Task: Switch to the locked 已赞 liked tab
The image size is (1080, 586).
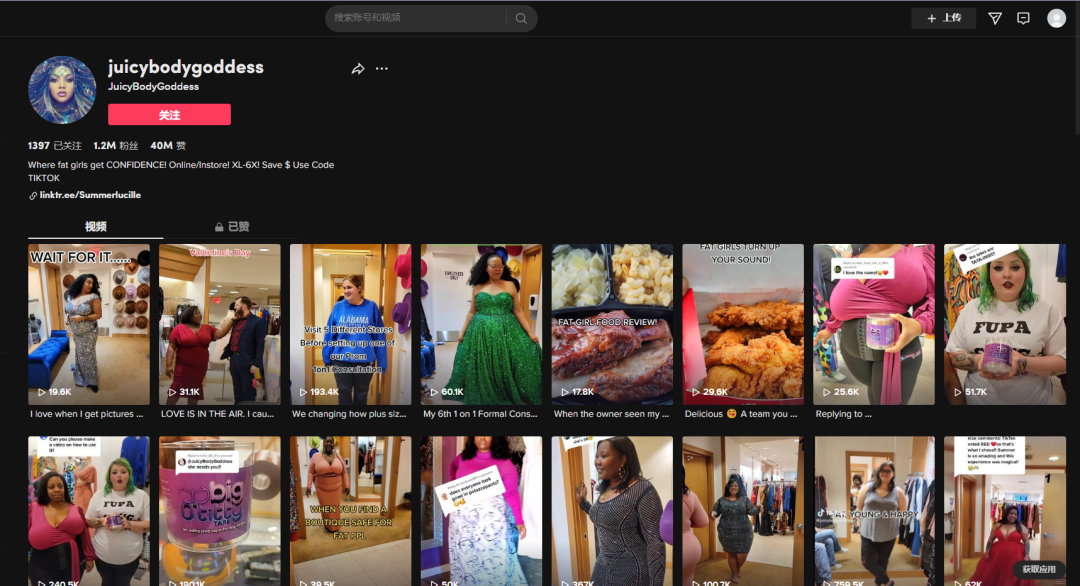Action: point(232,227)
